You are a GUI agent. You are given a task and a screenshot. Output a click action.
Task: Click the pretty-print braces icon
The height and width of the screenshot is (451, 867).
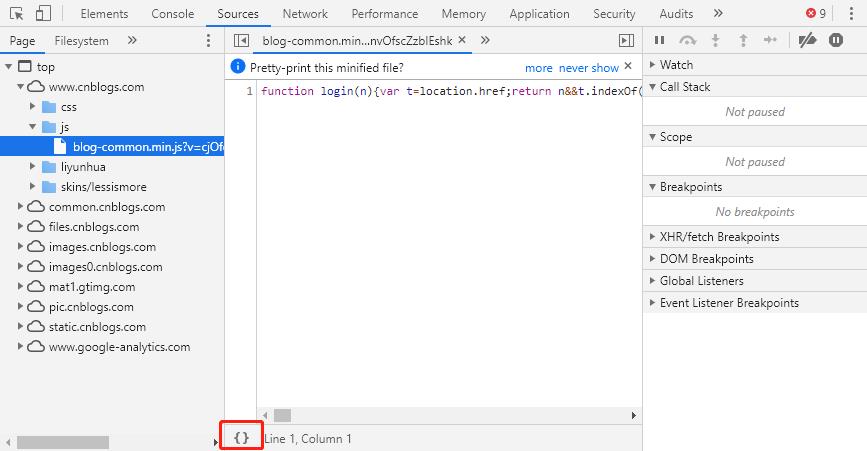point(241,438)
